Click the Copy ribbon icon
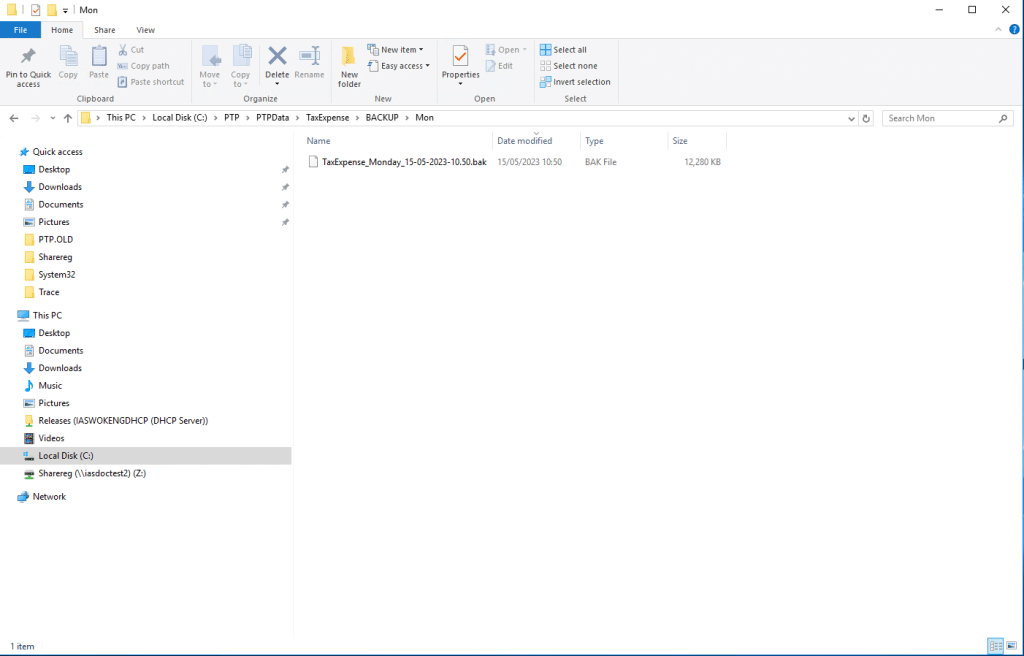Screen dimensions: 1024x656 point(68,56)
